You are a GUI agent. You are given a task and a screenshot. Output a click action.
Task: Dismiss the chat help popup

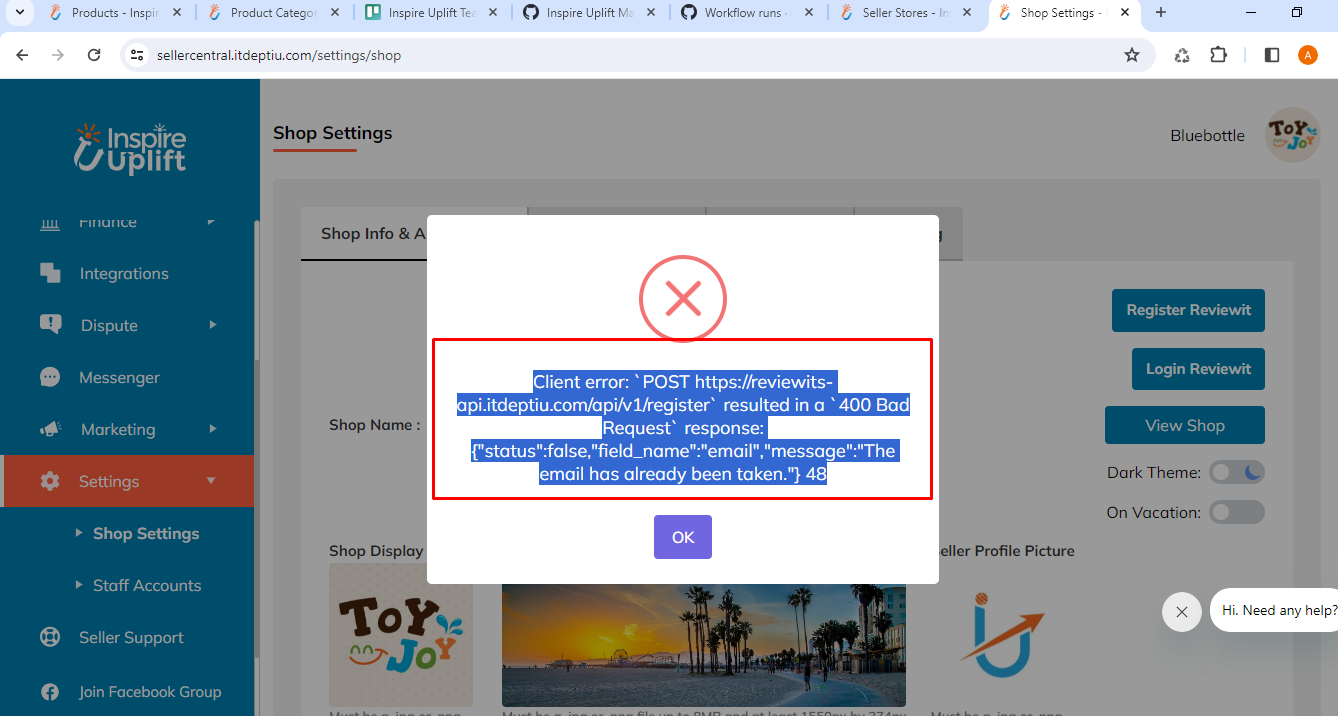(x=1181, y=611)
